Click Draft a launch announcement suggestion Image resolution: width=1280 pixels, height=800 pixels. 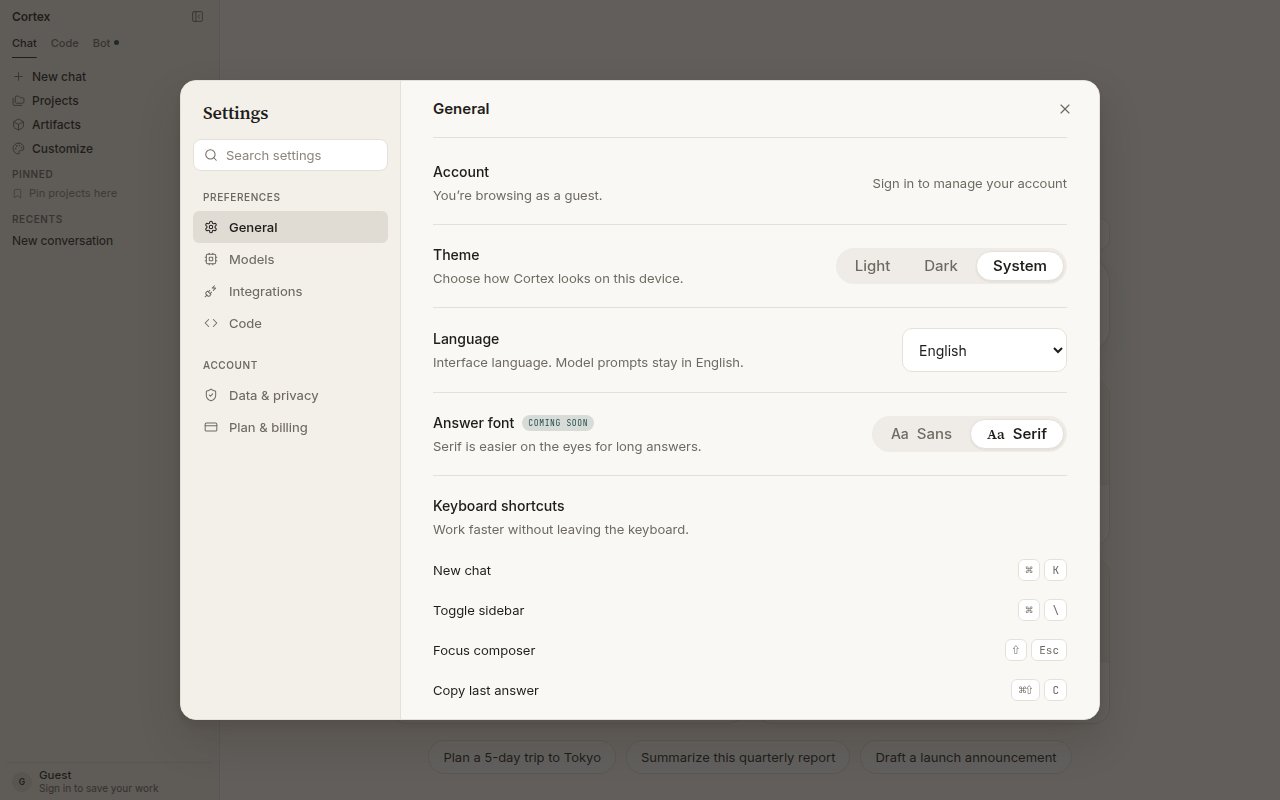966,757
